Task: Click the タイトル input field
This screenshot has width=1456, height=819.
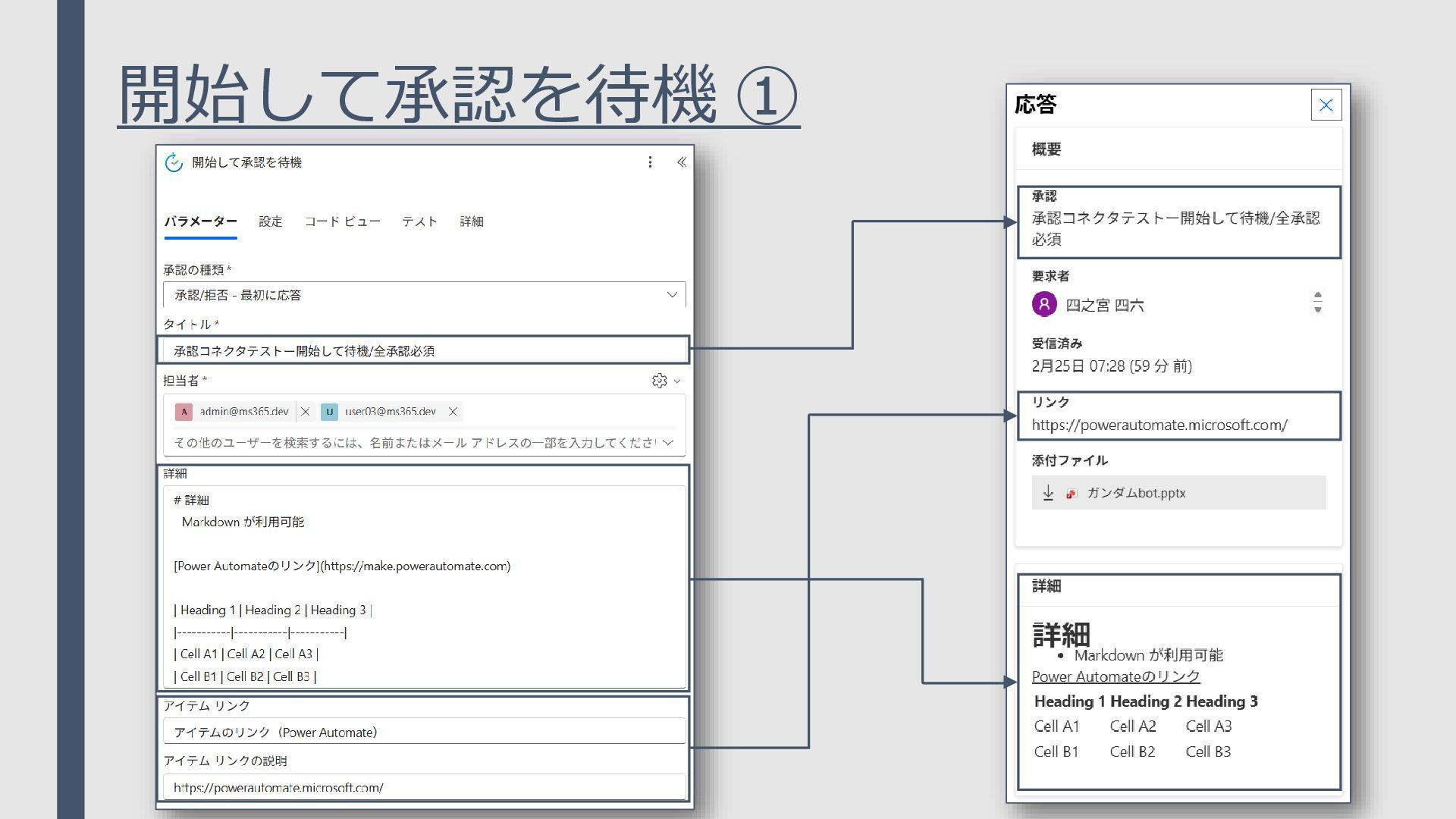Action: click(x=425, y=350)
